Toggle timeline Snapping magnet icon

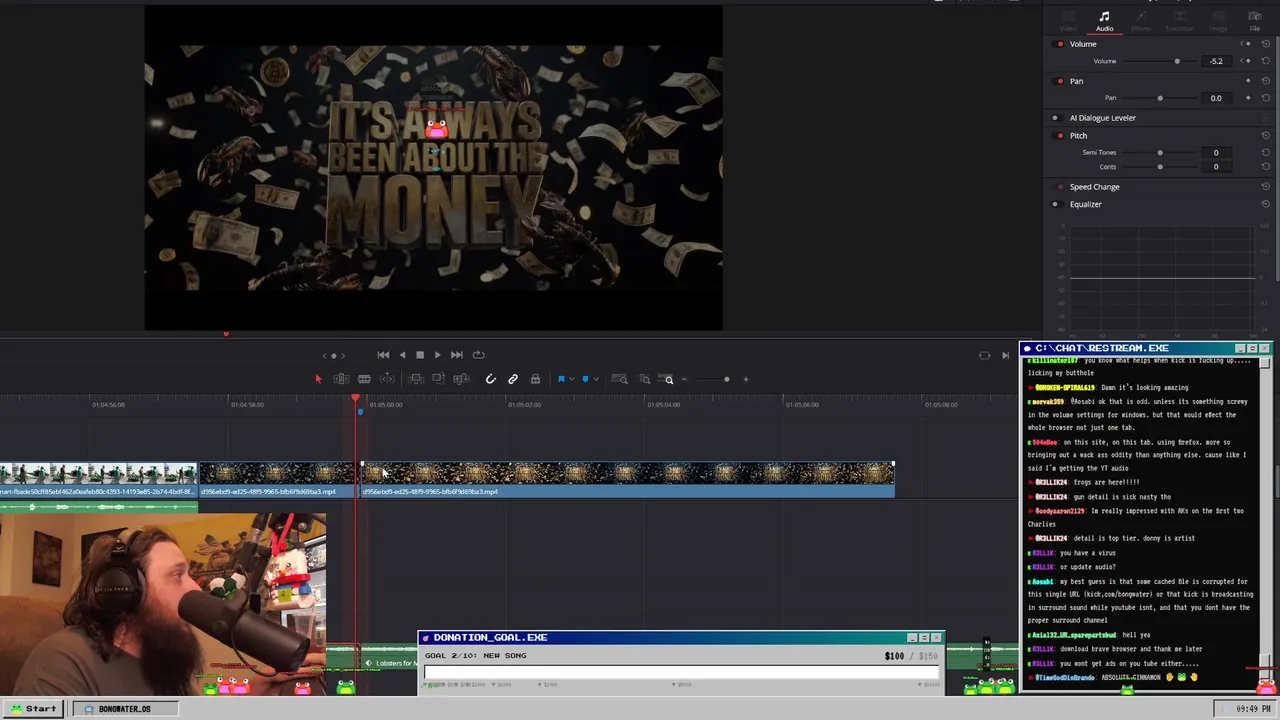[491, 379]
